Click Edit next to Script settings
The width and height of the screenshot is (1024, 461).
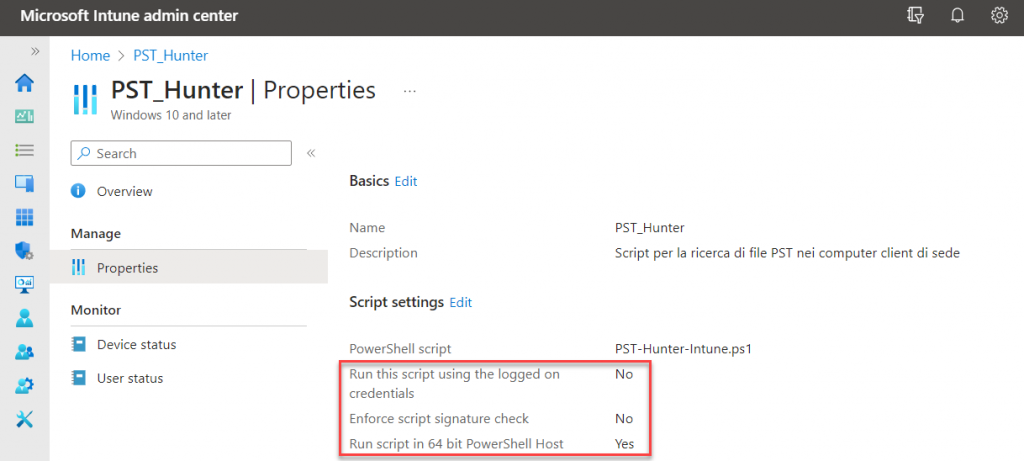tap(460, 302)
